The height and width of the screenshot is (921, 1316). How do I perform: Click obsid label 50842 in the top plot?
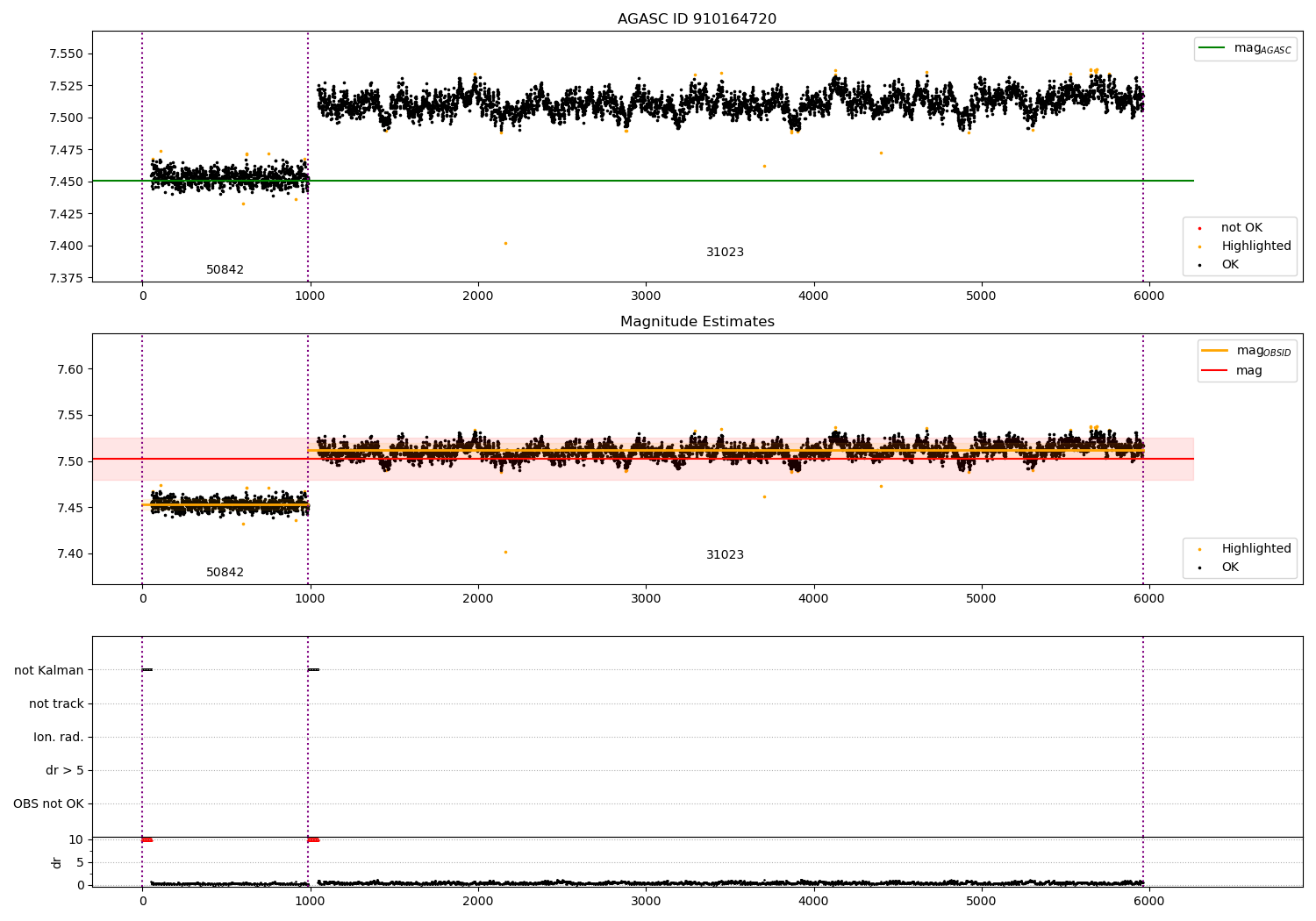(225, 270)
